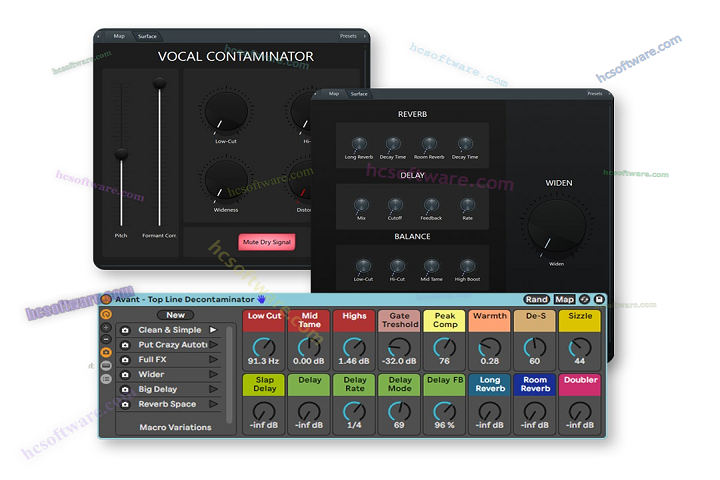Click camera icon of Wider variation
This screenshot has height=480, width=720.
pyautogui.click(x=125, y=375)
